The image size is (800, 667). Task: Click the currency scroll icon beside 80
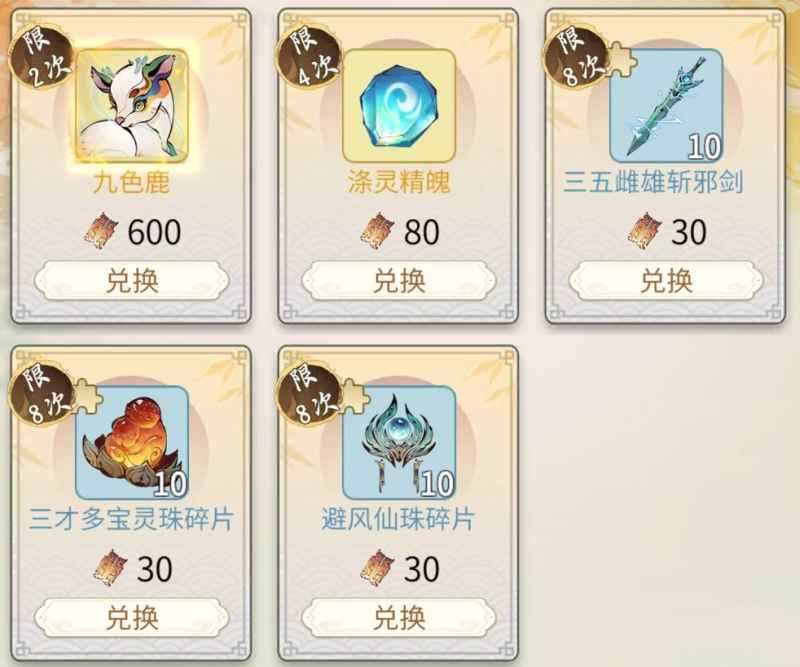[378, 231]
